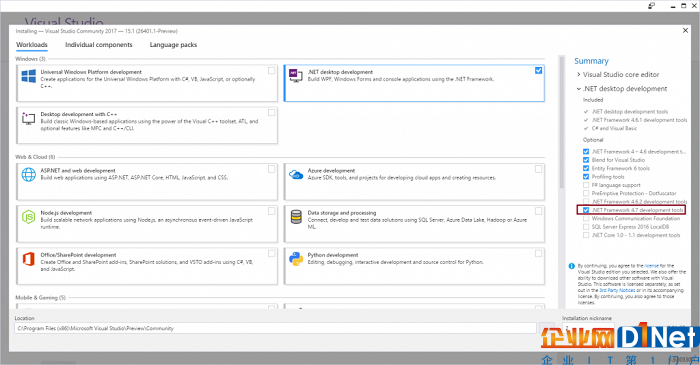The image size is (700, 365).
Task: Click the Python development icon
Action: (296, 259)
